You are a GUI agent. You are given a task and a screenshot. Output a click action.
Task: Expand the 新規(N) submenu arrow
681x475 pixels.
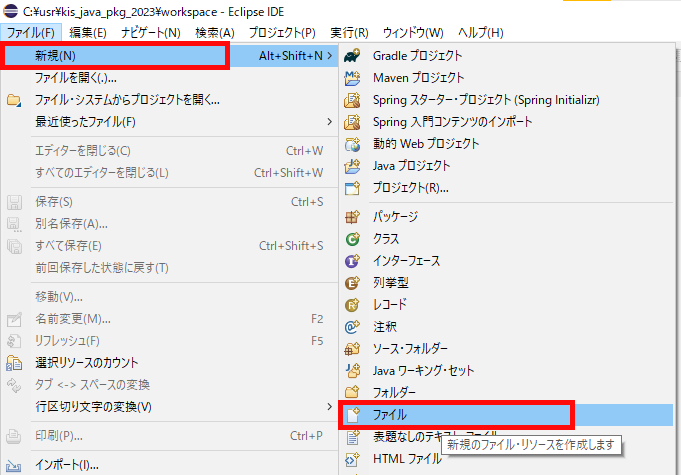coord(330,56)
